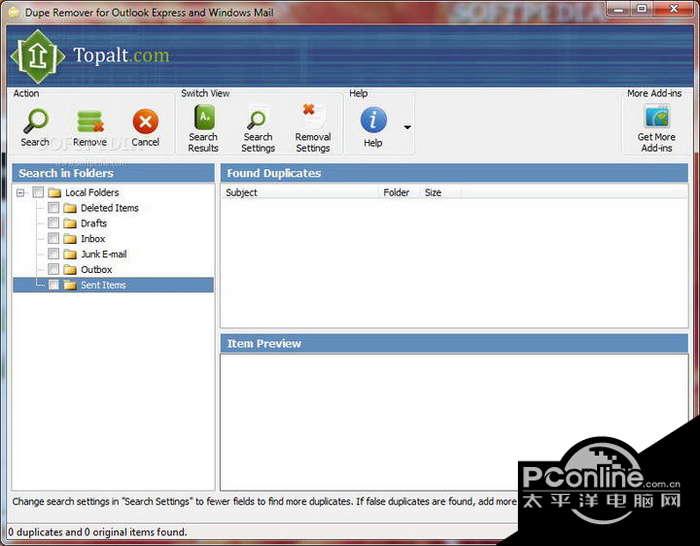The height and width of the screenshot is (546, 700).
Task: Check the Drafts folder checkbox
Action: (x=53, y=223)
